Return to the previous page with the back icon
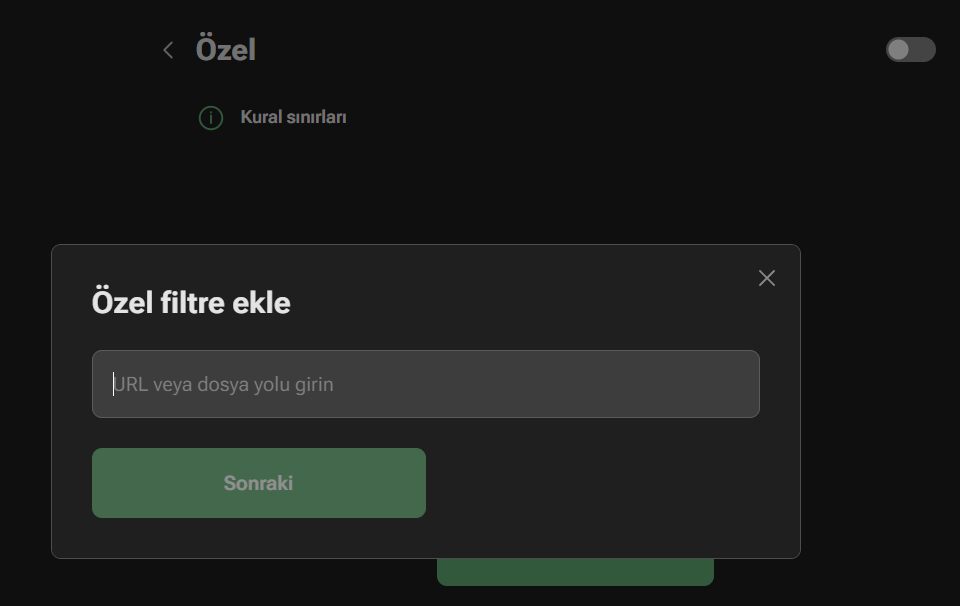960x606 pixels. coord(168,50)
